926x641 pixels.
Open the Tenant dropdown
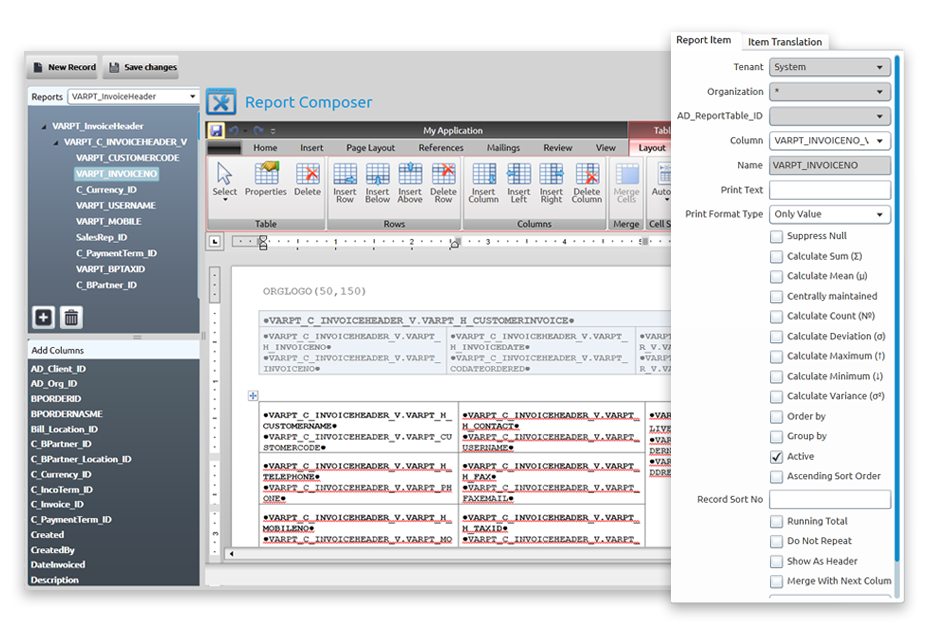pos(830,66)
